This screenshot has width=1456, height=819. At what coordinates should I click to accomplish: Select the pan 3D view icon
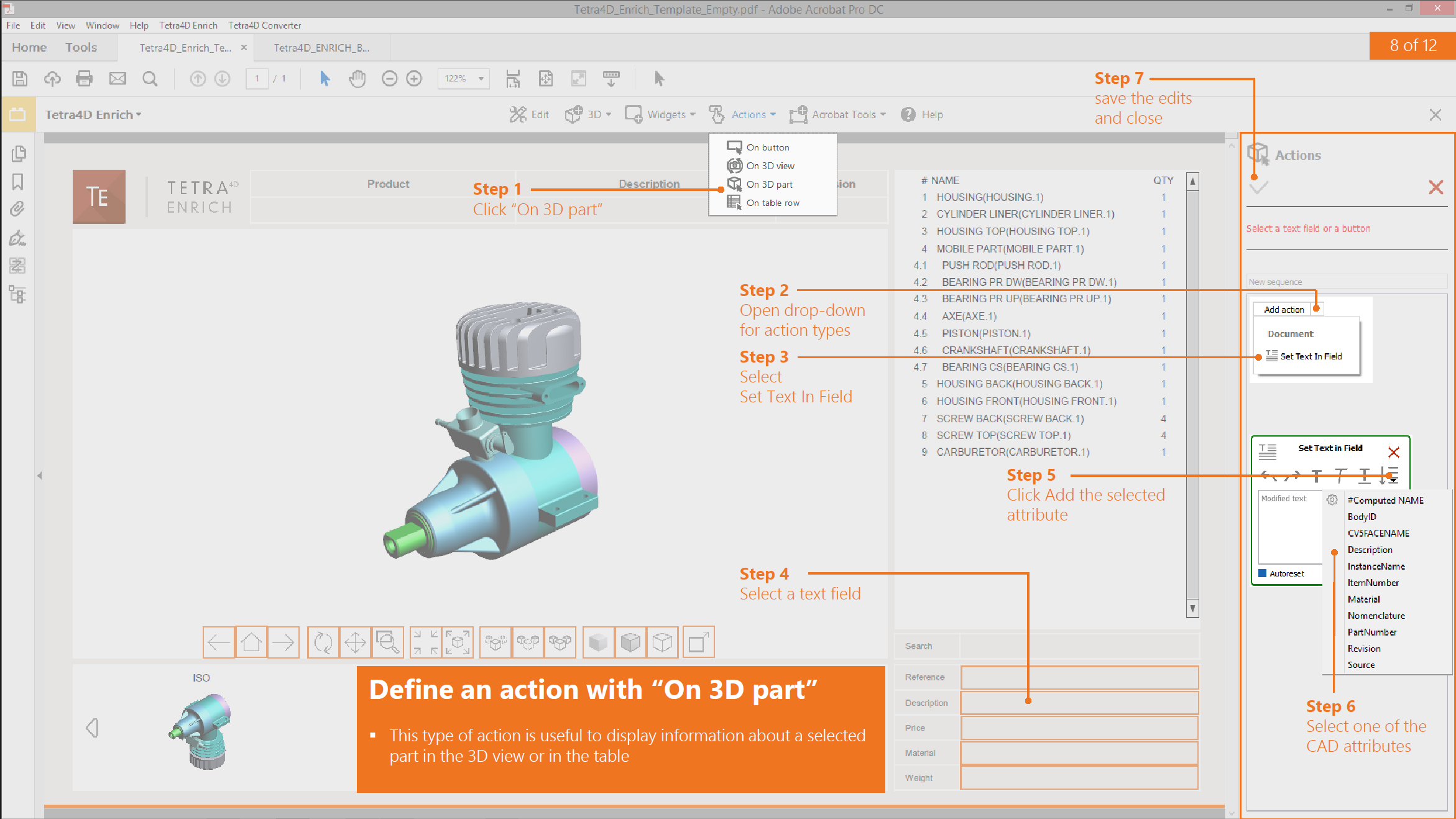(356, 642)
